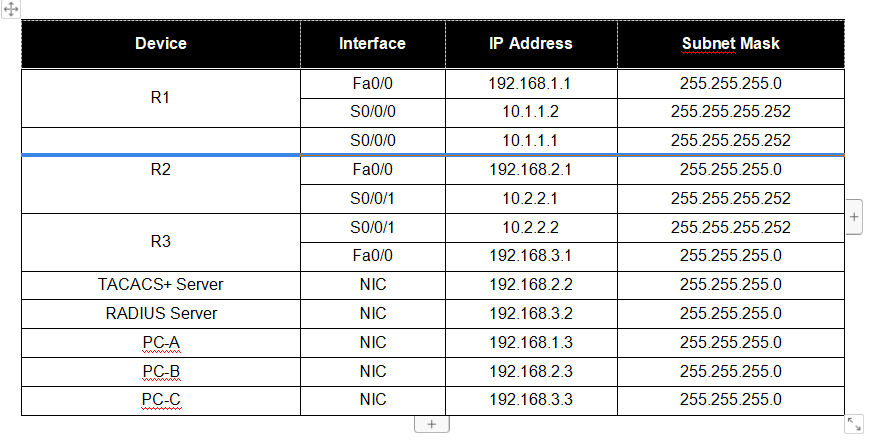Select the Interface column header
The image size is (887, 442).
coord(372,43)
